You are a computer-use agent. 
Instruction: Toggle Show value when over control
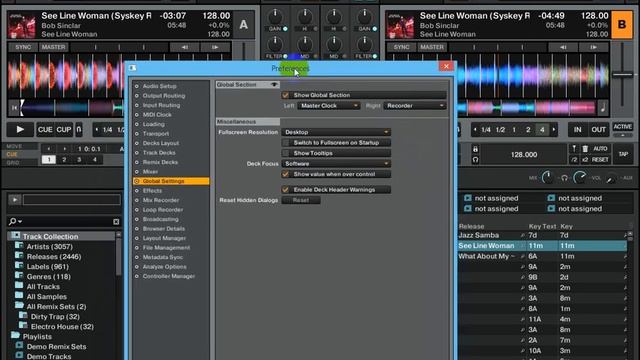coord(286,174)
